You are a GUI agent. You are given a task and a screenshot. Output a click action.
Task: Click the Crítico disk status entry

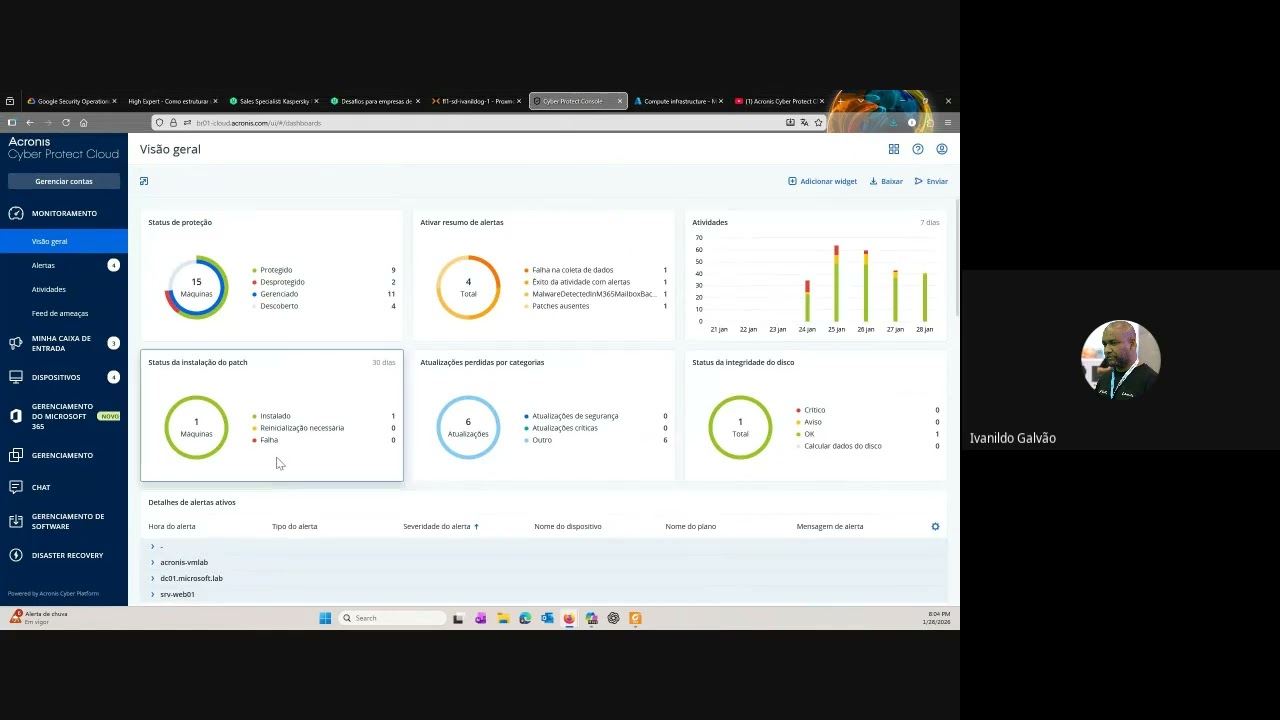pyautogui.click(x=811, y=410)
